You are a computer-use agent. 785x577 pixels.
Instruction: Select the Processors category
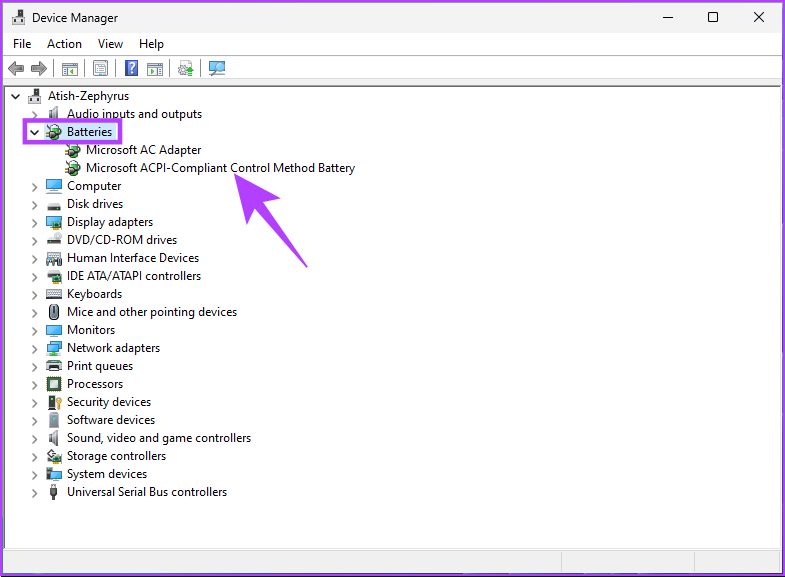tap(95, 384)
